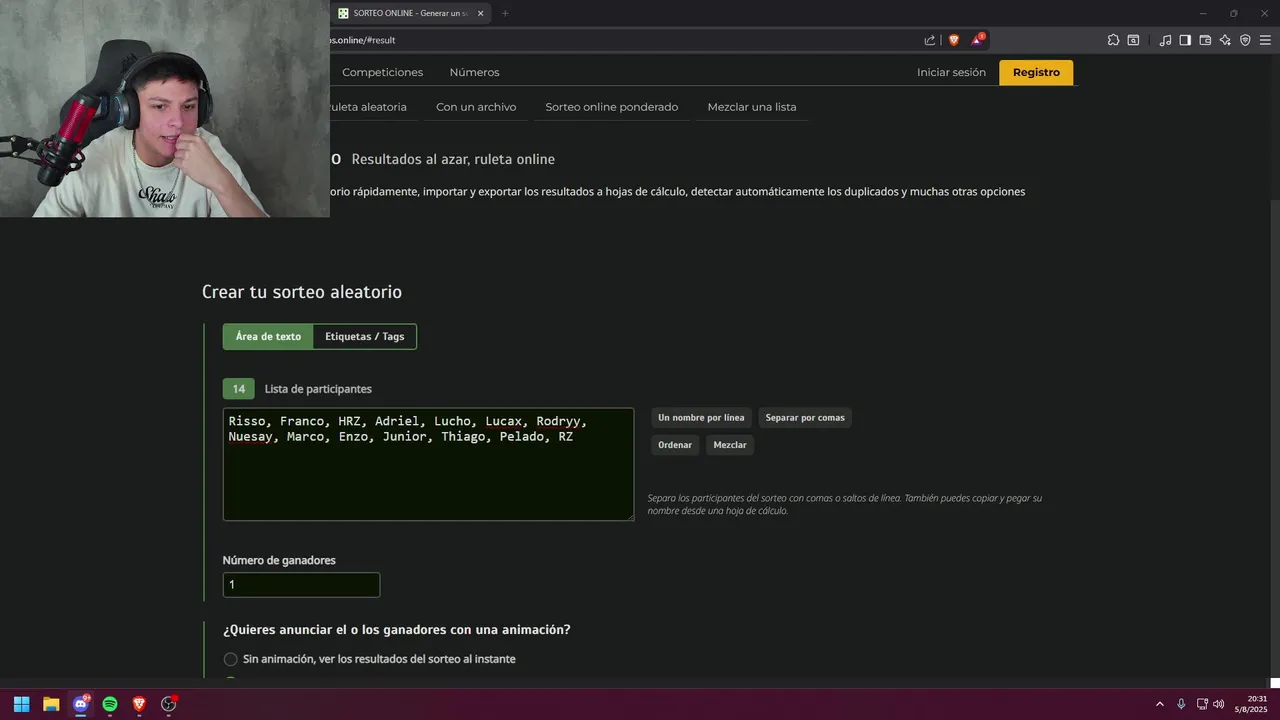This screenshot has width=1280, height=720.
Task: Open the browser hamburger menu
Action: [1265, 40]
